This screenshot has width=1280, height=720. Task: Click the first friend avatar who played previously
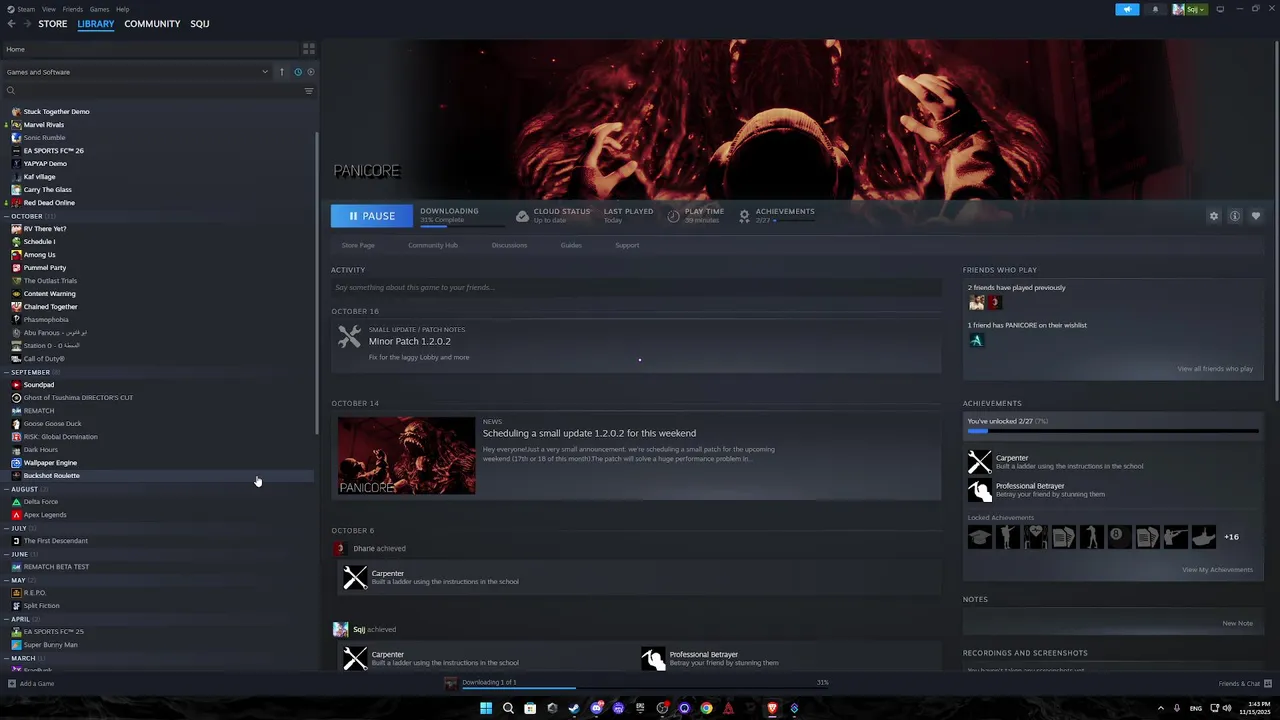tap(976, 302)
